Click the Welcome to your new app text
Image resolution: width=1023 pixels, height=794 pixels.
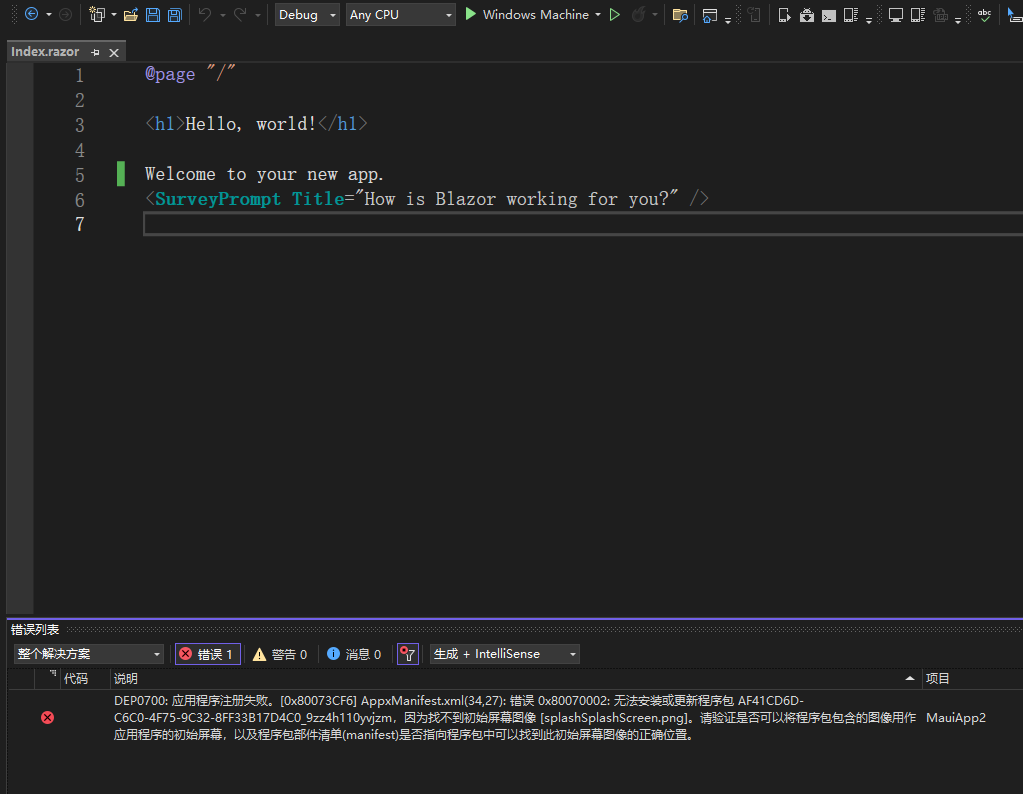(264, 174)
